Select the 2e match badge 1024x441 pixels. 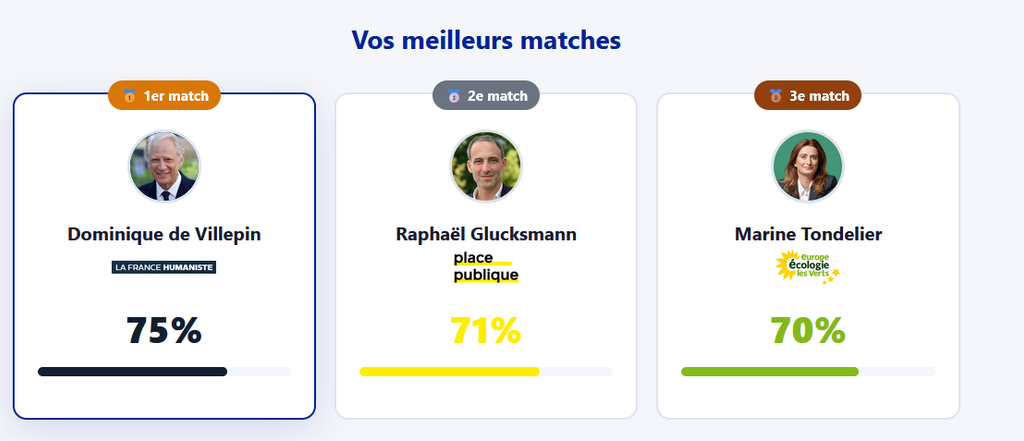click(487, 96)
